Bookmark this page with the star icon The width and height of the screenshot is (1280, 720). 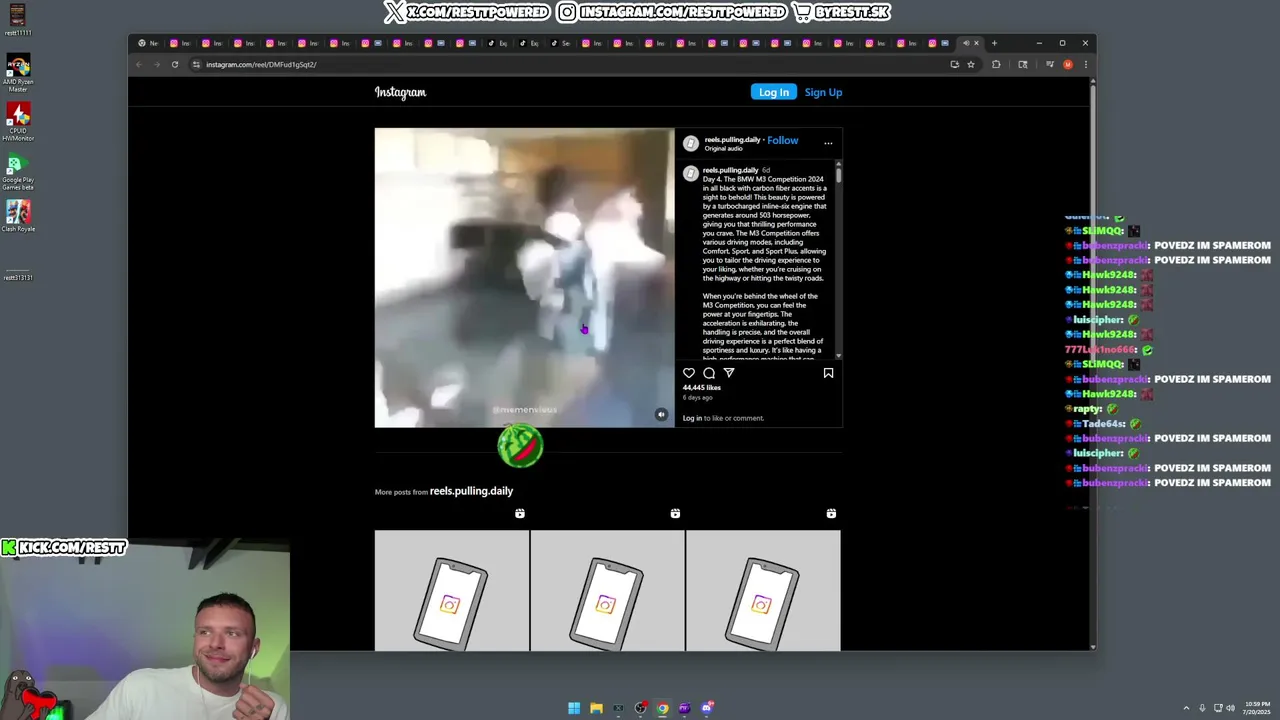pyautogui.click(x=971, y=64)
